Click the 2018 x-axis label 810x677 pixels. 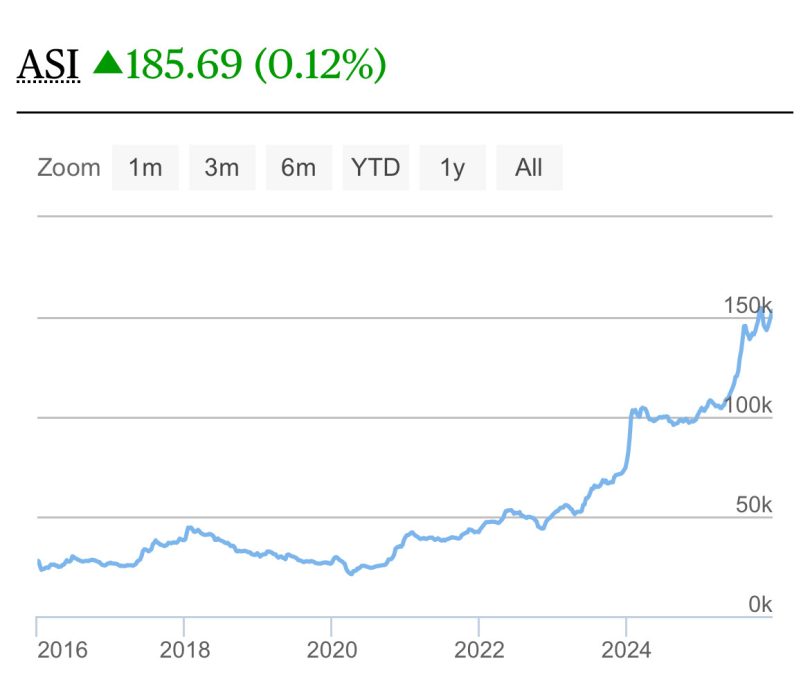(185, 651)
